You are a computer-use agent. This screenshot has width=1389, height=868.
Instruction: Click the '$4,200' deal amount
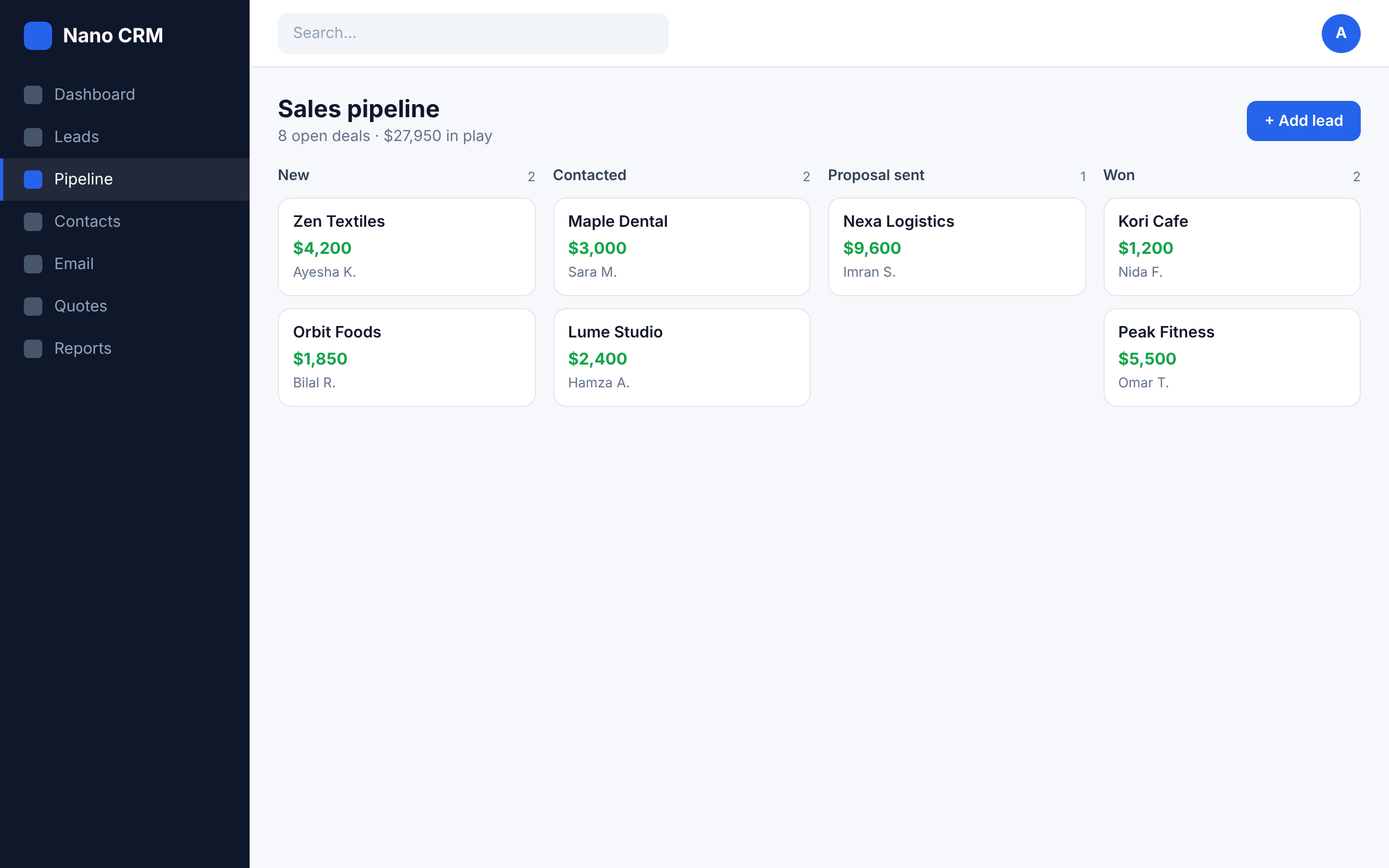322,248
